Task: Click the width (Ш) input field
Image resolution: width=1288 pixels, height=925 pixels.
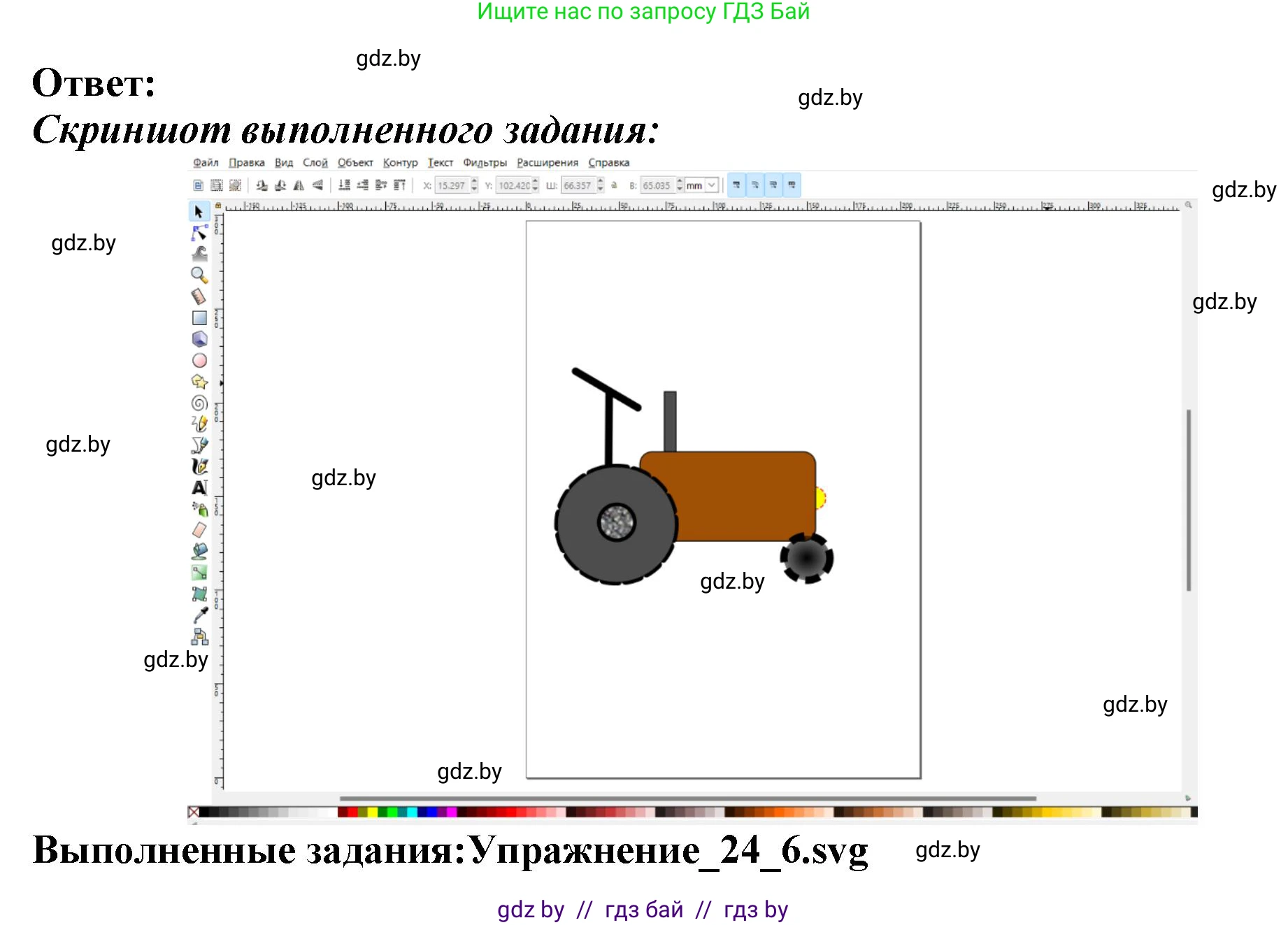Action: 578,185
